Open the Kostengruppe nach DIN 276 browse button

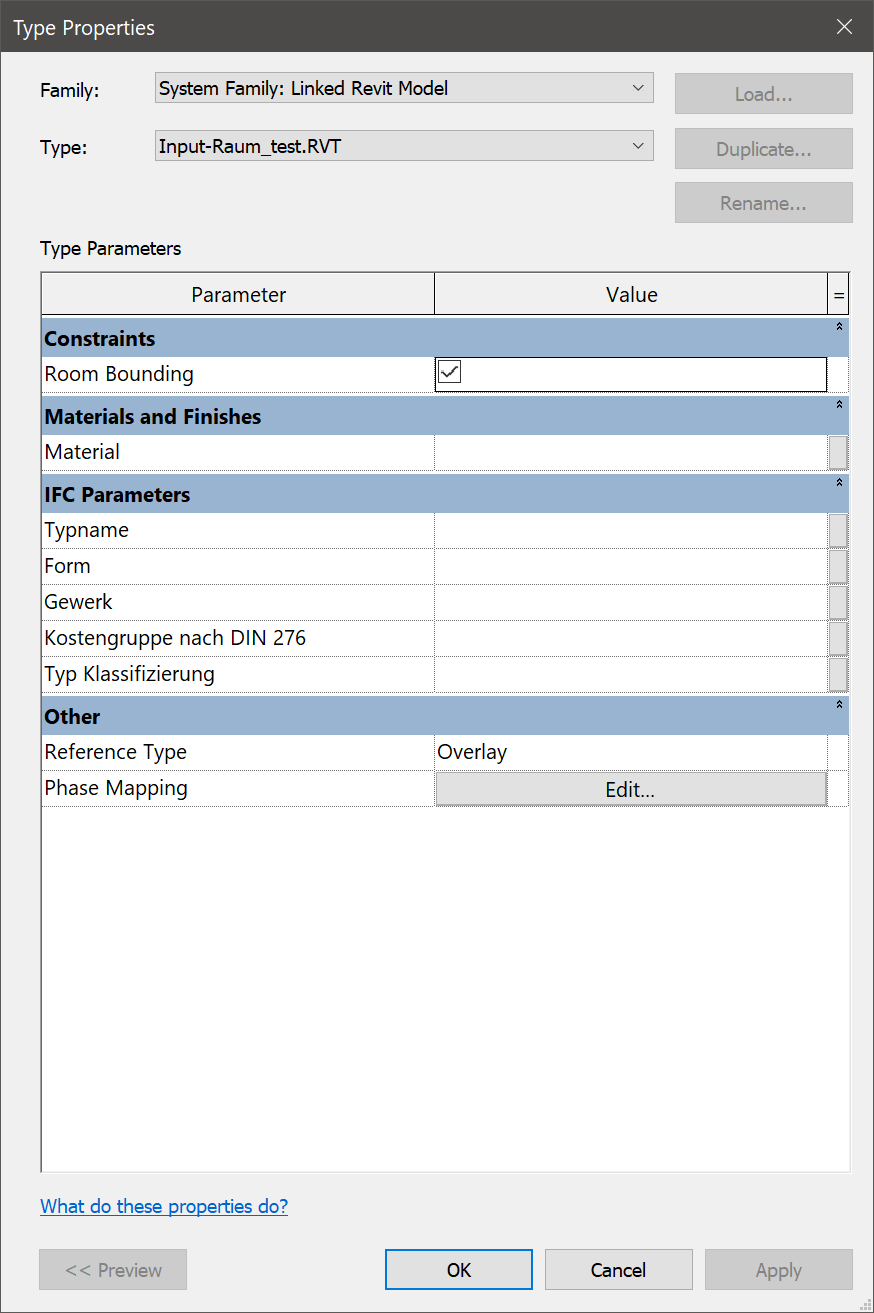(x=838, y=638)
